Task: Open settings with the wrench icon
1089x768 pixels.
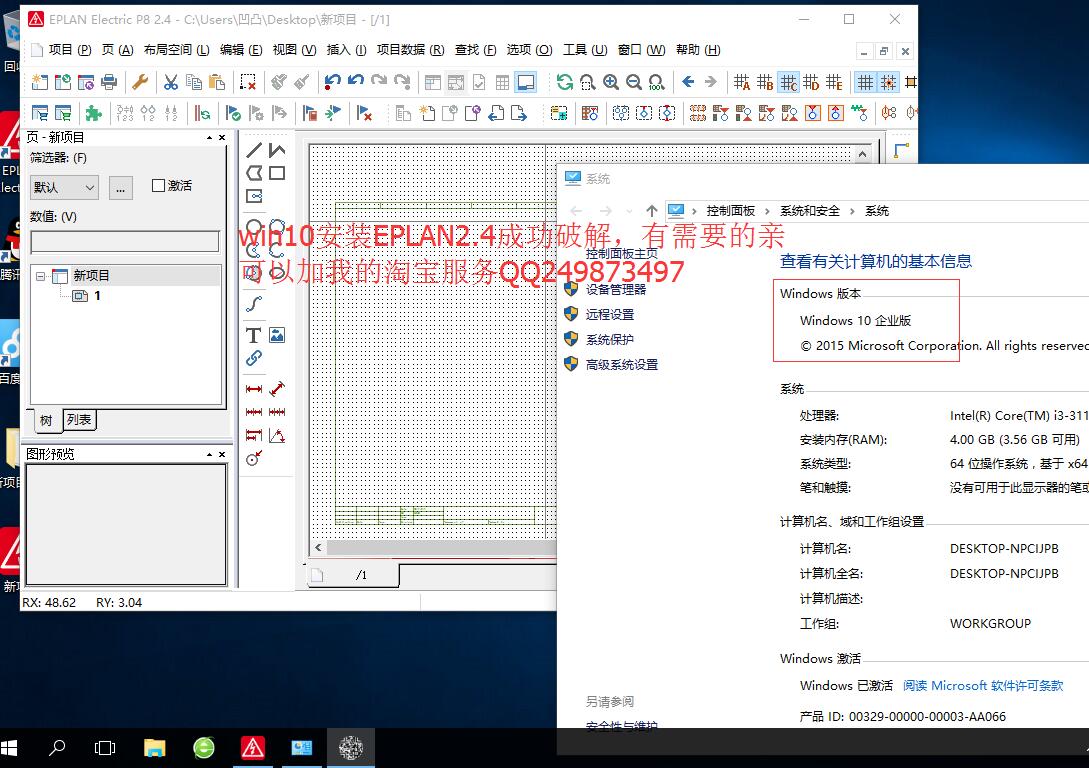Action: [x=140, y=83]
